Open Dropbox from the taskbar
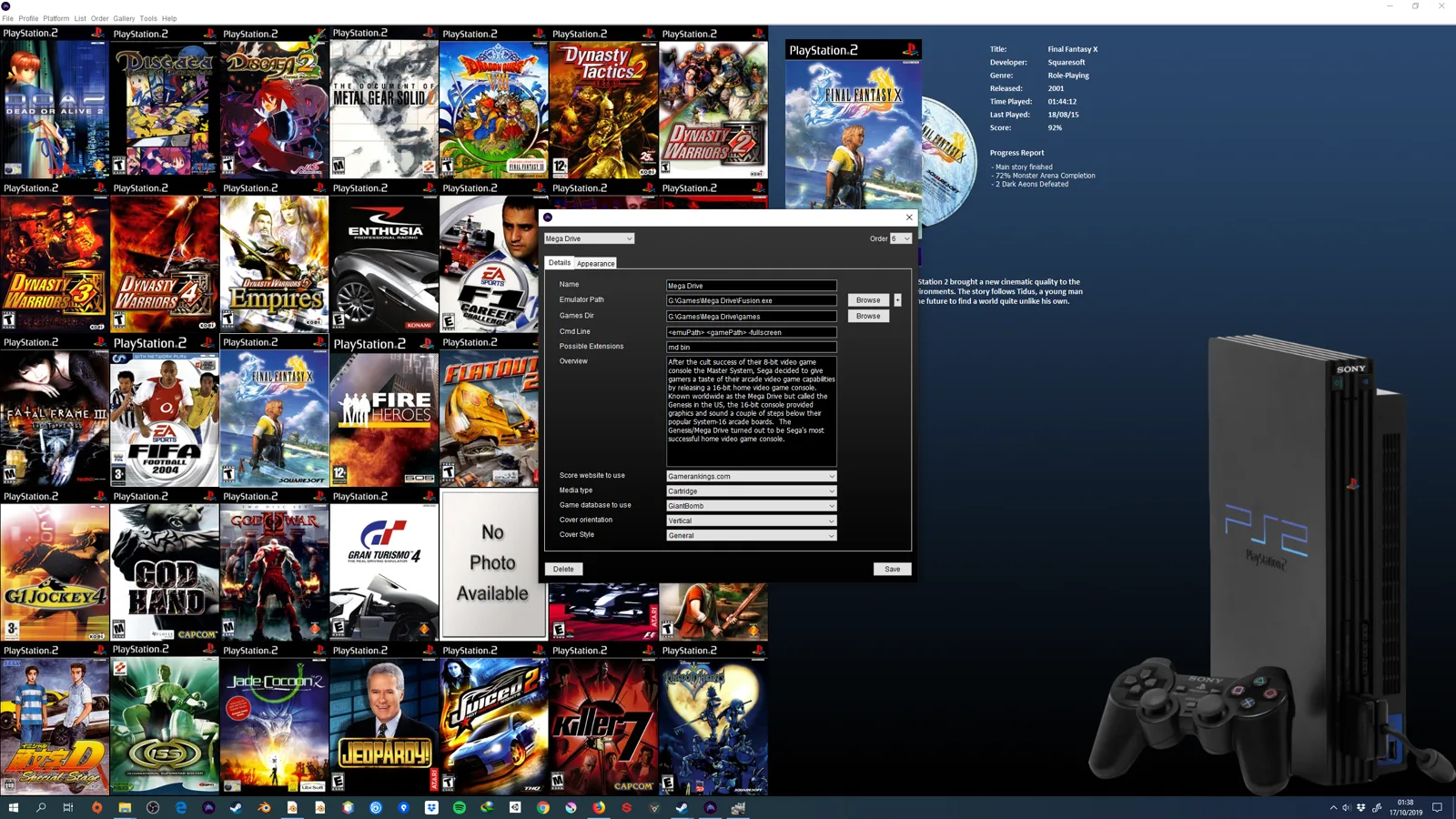This screenshot has width=1456, height=819. [x=431, y=807]
